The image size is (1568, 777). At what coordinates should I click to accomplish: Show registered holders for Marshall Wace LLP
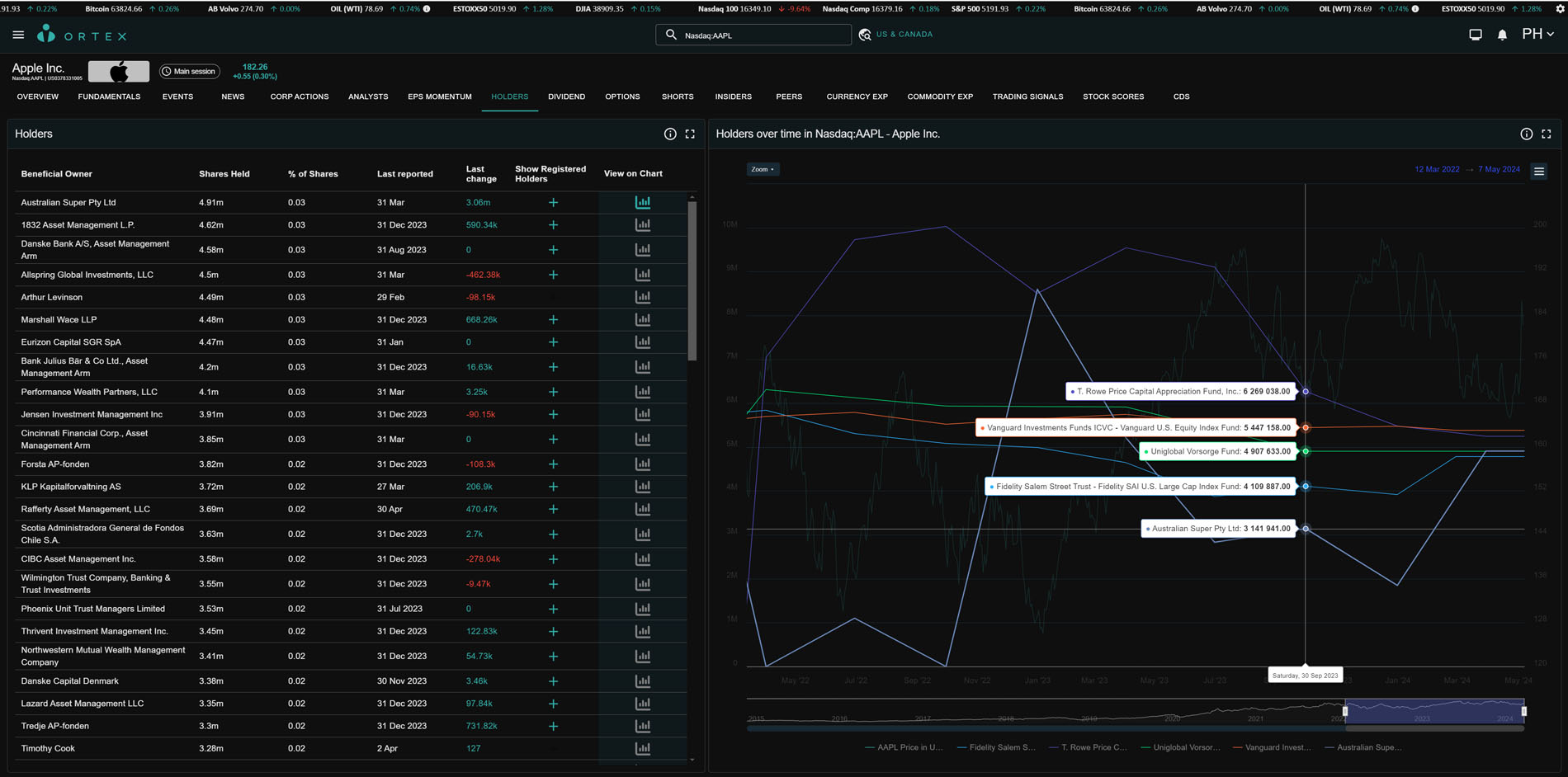(553, 320)
